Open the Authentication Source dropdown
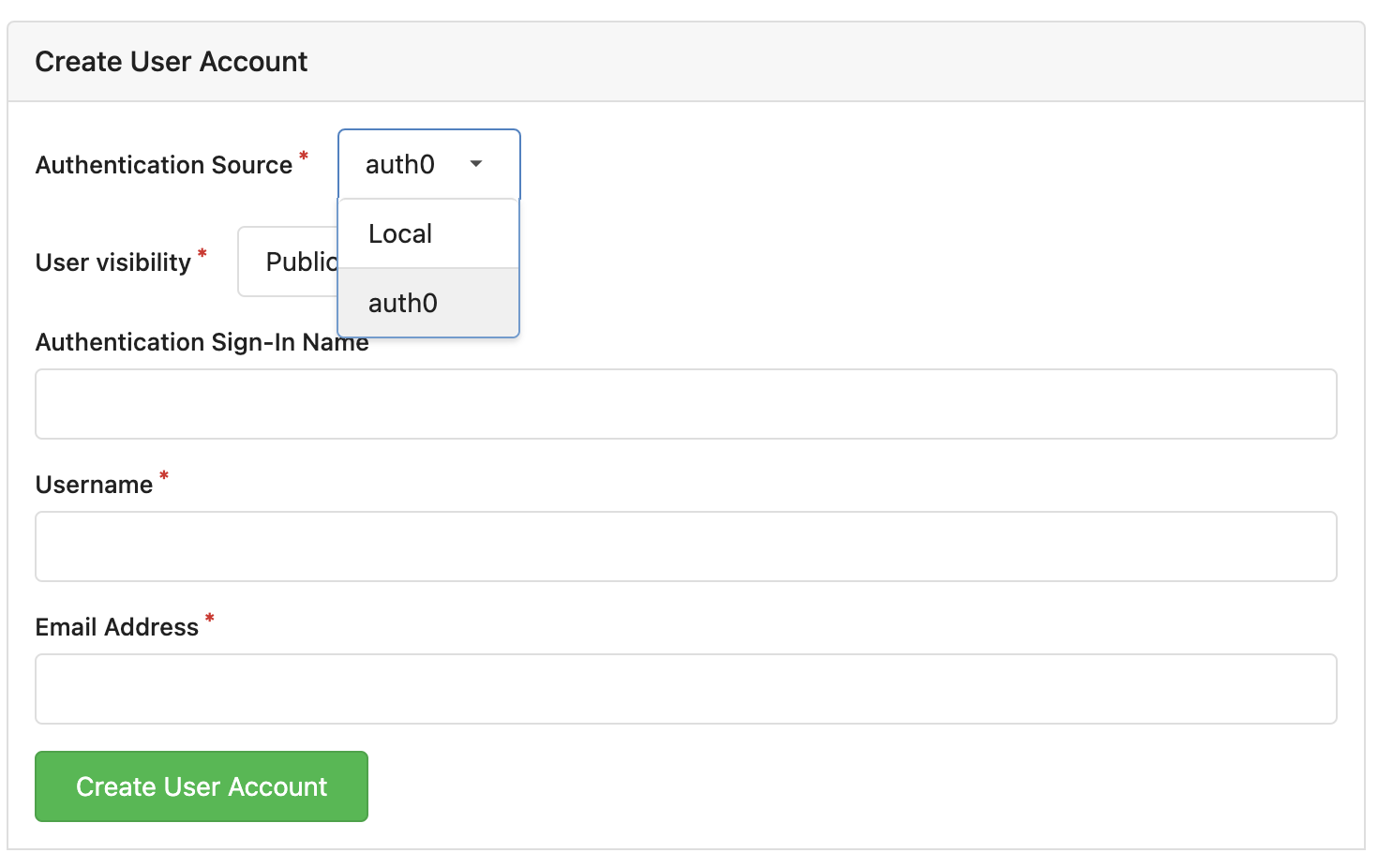1378x868 pixels. click(x=427, y=164)
